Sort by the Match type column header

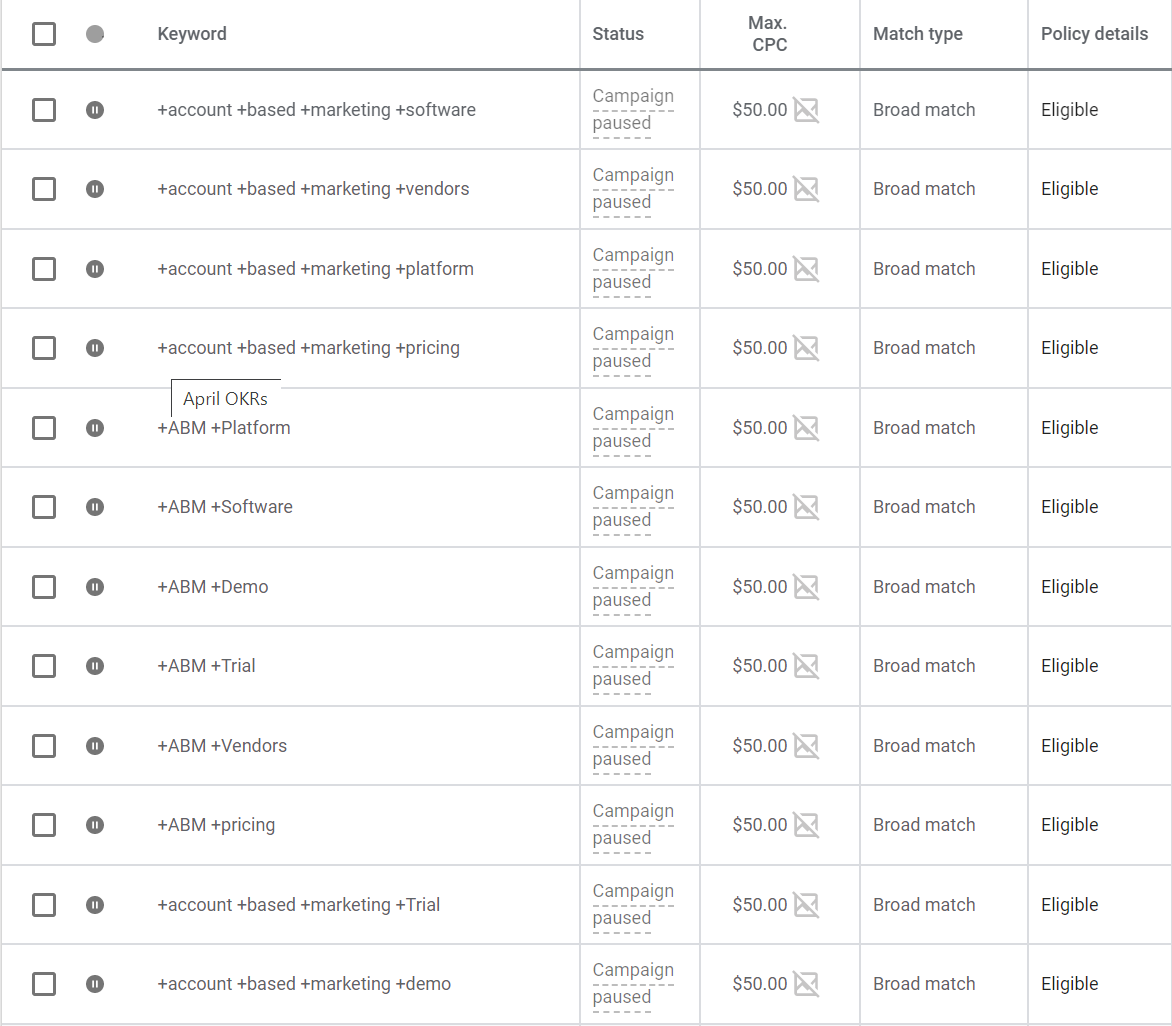[918, 34]
